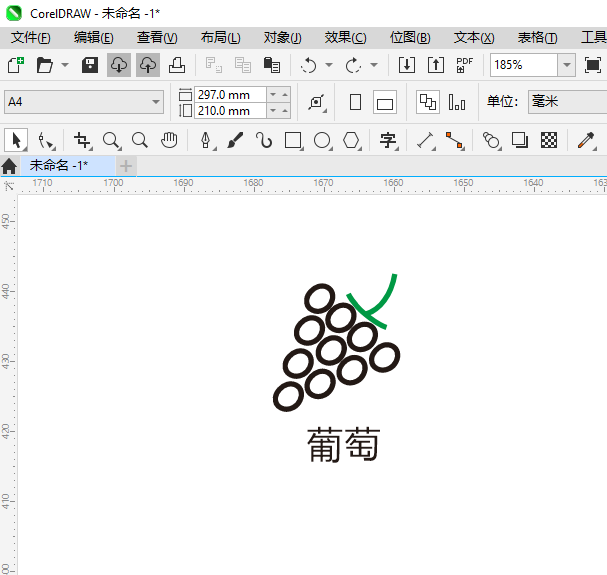Select the Transparency checkerboard tool

click(549, 140)
